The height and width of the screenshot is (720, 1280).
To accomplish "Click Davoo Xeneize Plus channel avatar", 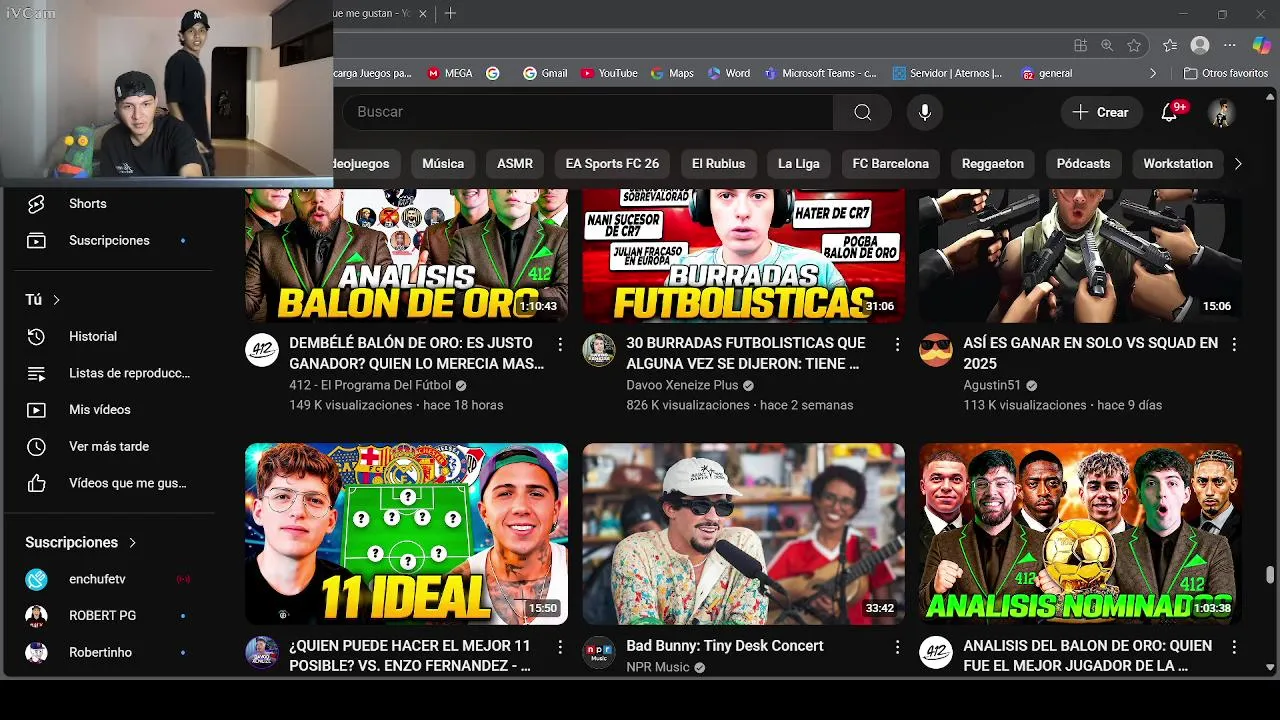I will tap(599, 350).
